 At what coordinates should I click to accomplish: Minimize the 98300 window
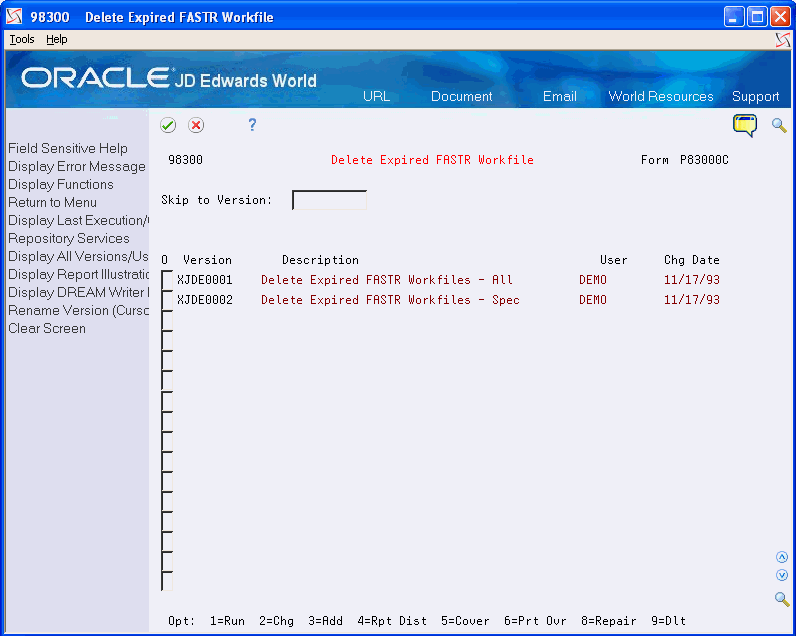point(734,17)
